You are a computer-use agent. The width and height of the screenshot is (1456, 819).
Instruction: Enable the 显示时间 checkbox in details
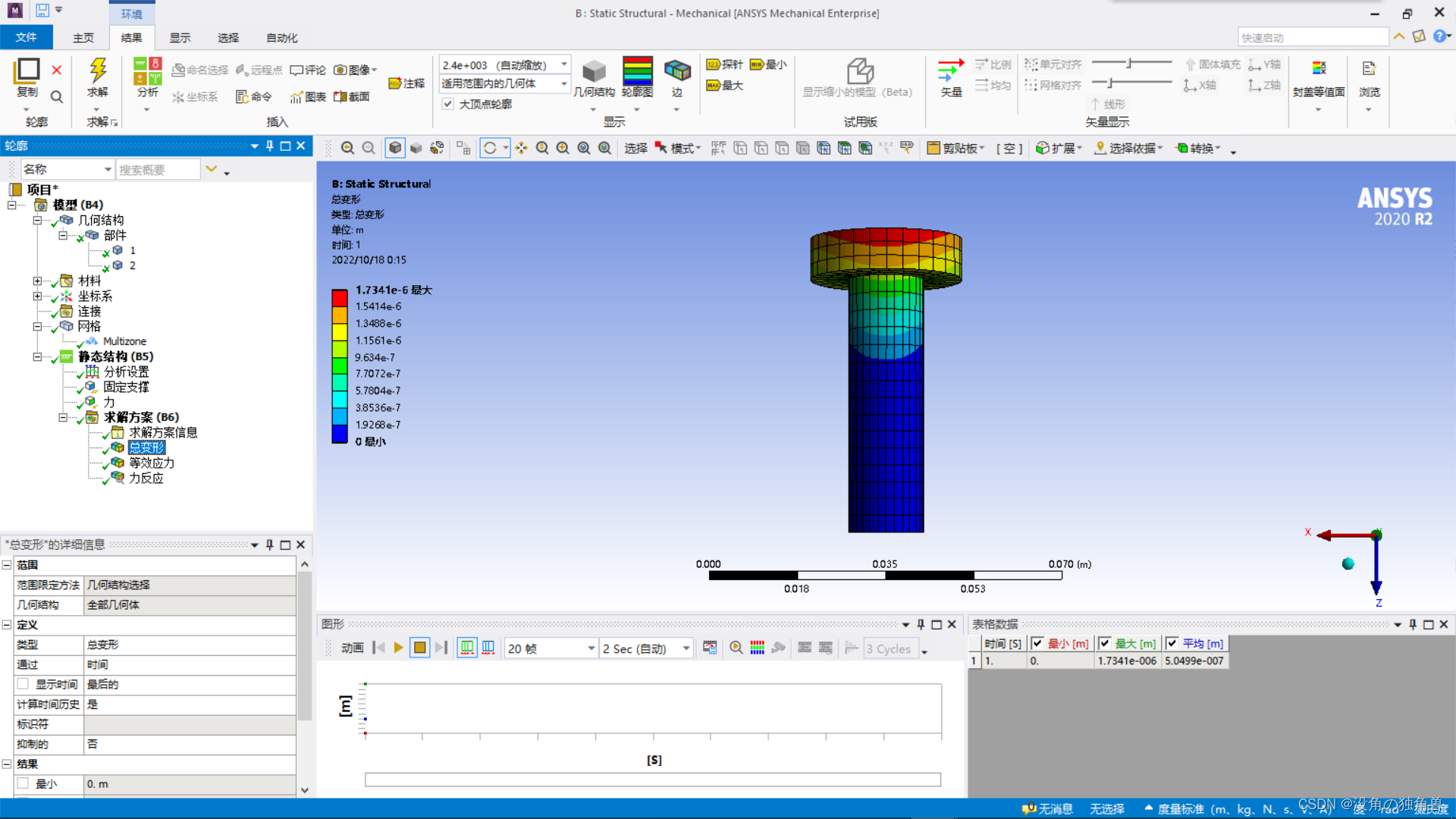click(x=23, y=684)
